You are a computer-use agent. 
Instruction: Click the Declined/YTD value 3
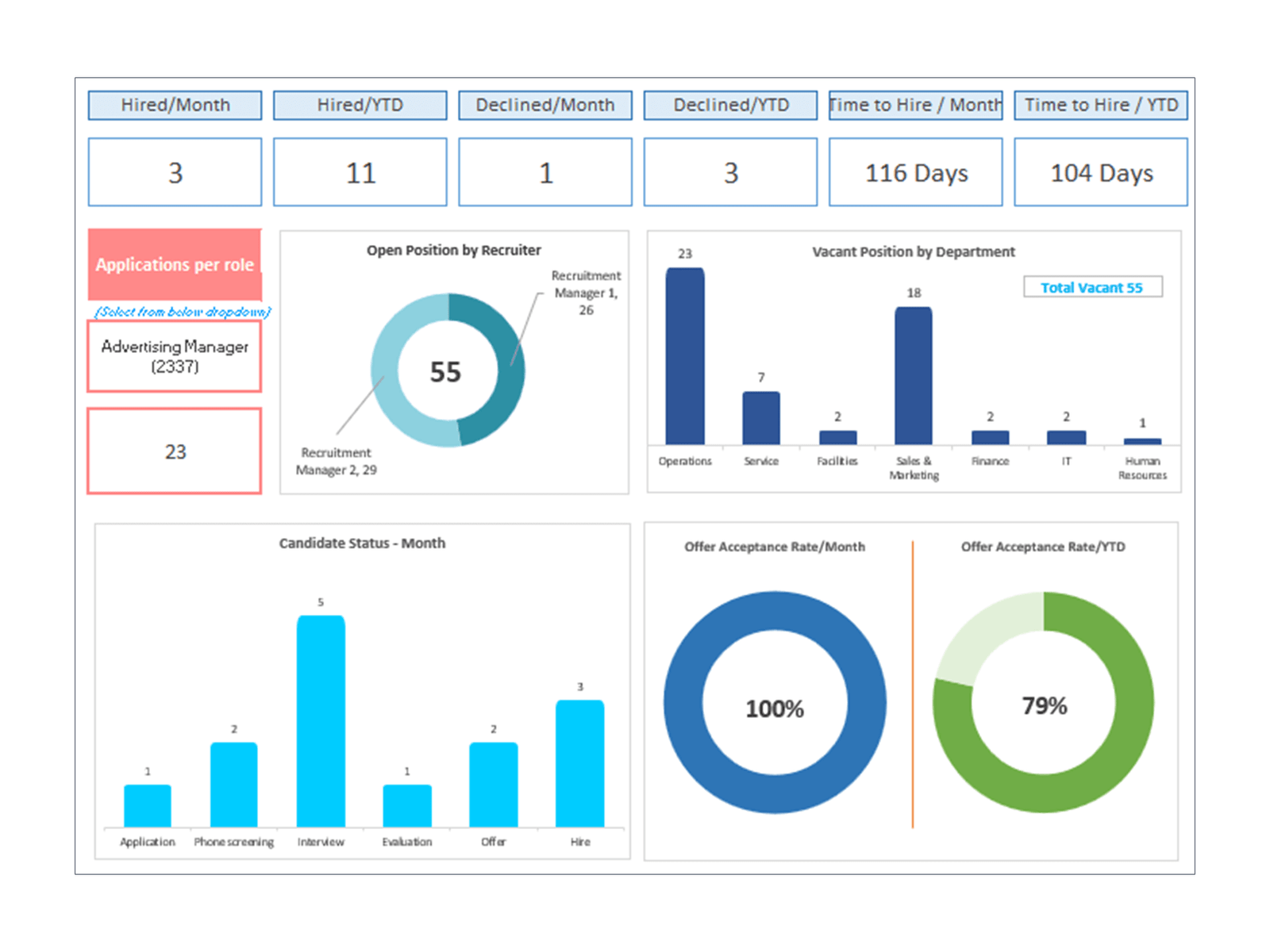click(730, 171)
